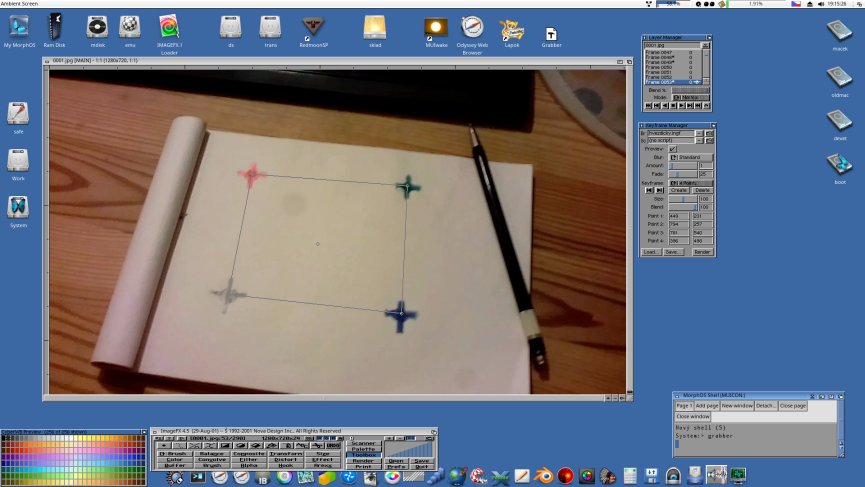Open the oldmac drive icon
865x487 pixels.
(839, 78)
